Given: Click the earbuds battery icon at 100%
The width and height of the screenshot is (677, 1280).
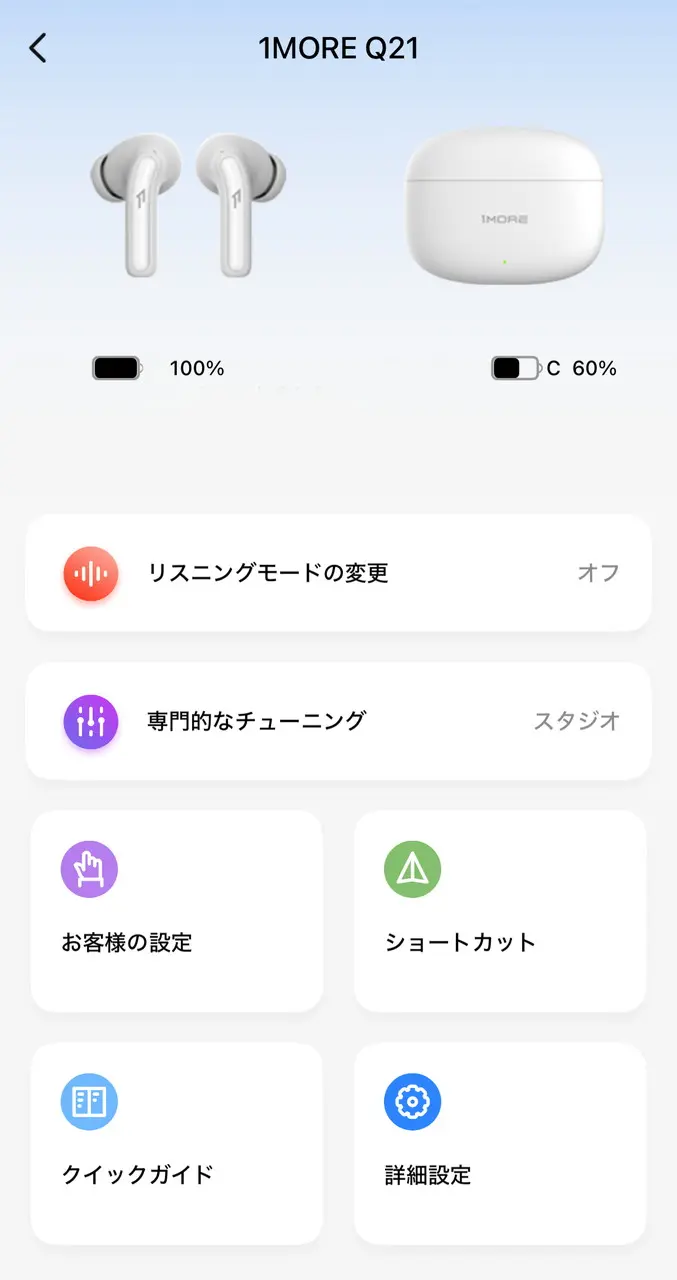Looking at the screenshot, I should 116,368.
